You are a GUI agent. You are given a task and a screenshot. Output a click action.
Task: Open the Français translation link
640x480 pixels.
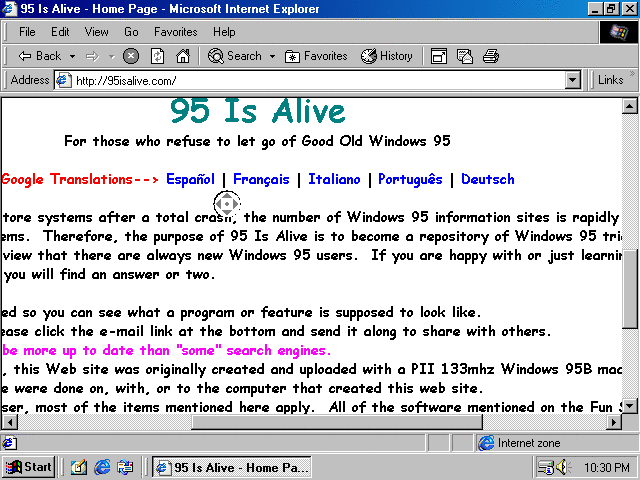pyautogui.click(x=261, y=179)
